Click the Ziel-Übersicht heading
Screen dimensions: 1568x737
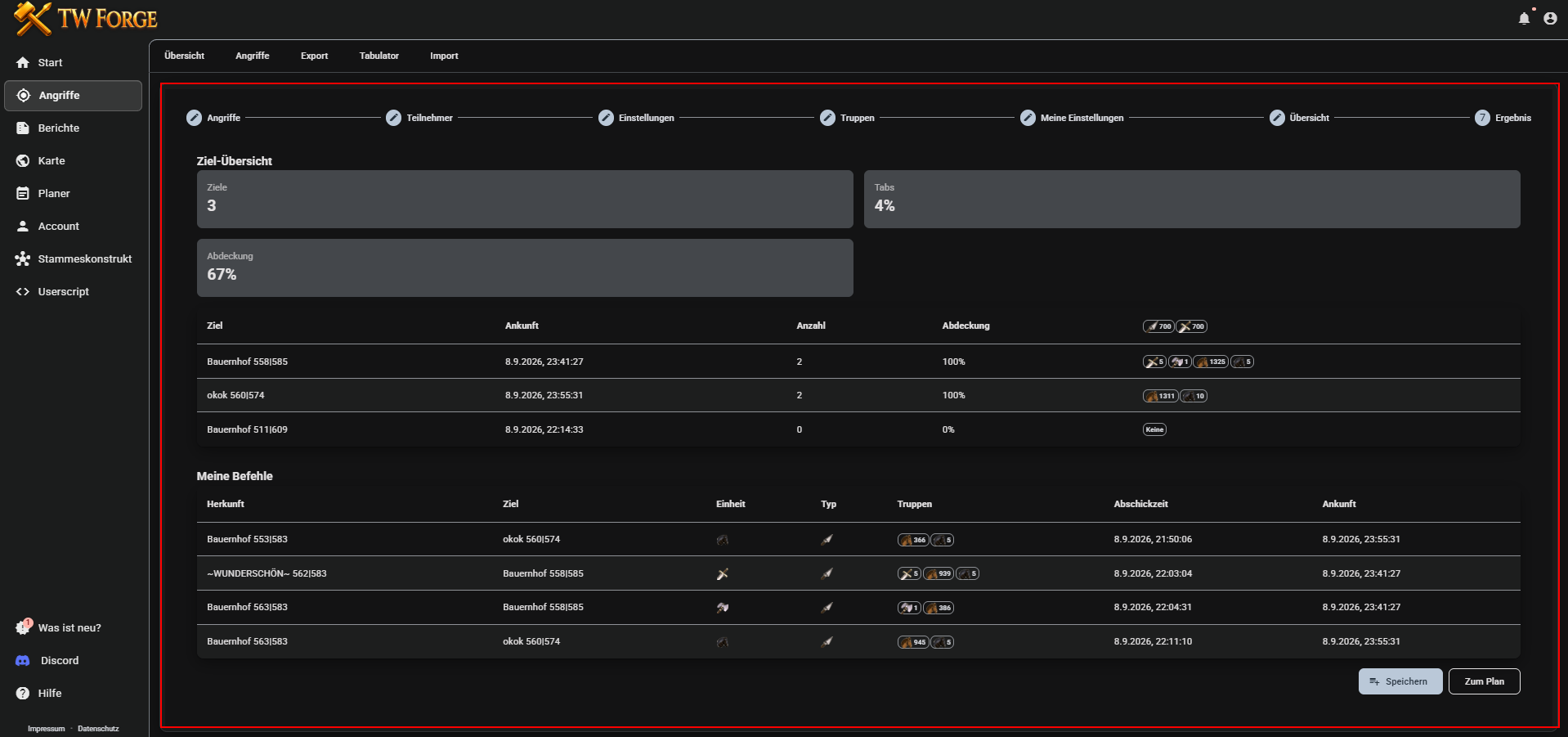click(235, 161)
